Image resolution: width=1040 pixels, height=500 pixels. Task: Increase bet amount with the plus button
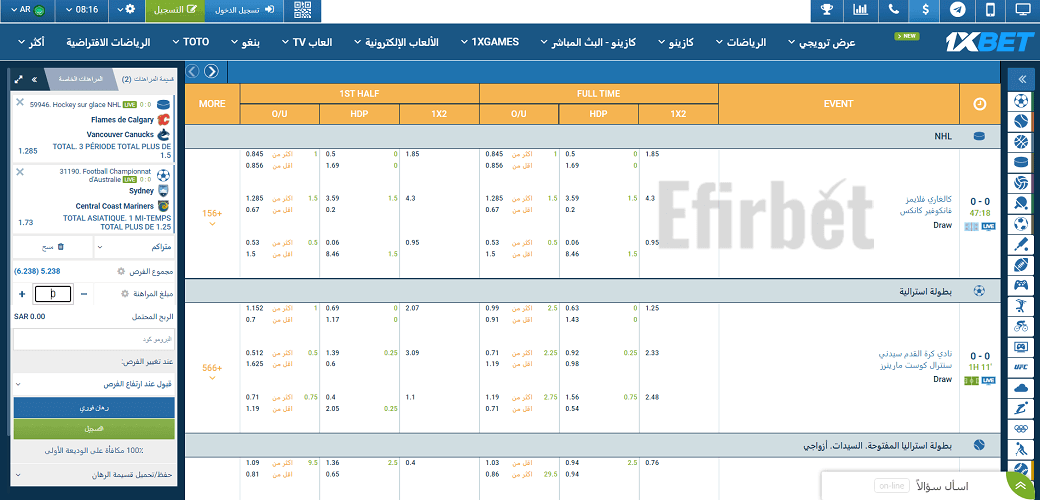[21, 294]
